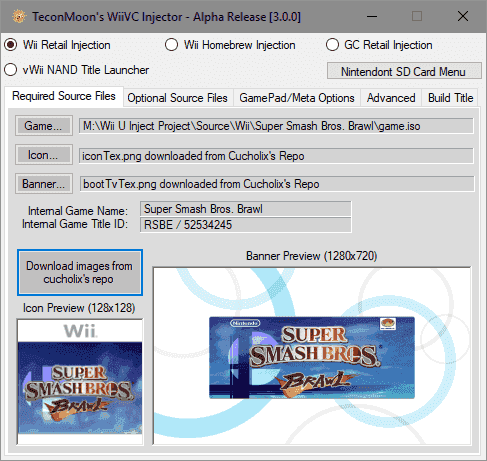
Task: Choose an icon via Icon... button
Action: [44, 155]
